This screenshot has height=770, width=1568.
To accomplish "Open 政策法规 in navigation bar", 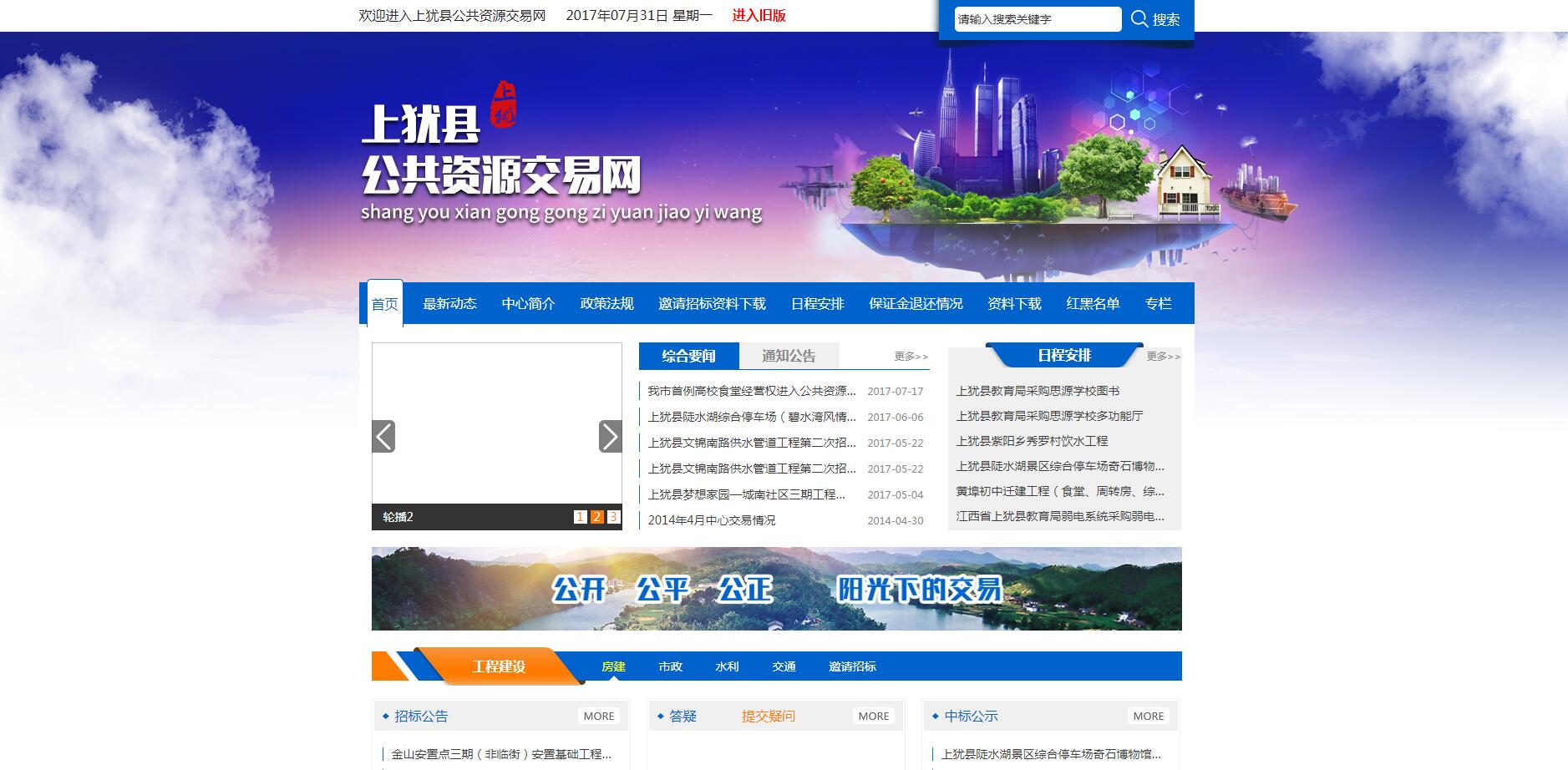I will coord(606,304).
